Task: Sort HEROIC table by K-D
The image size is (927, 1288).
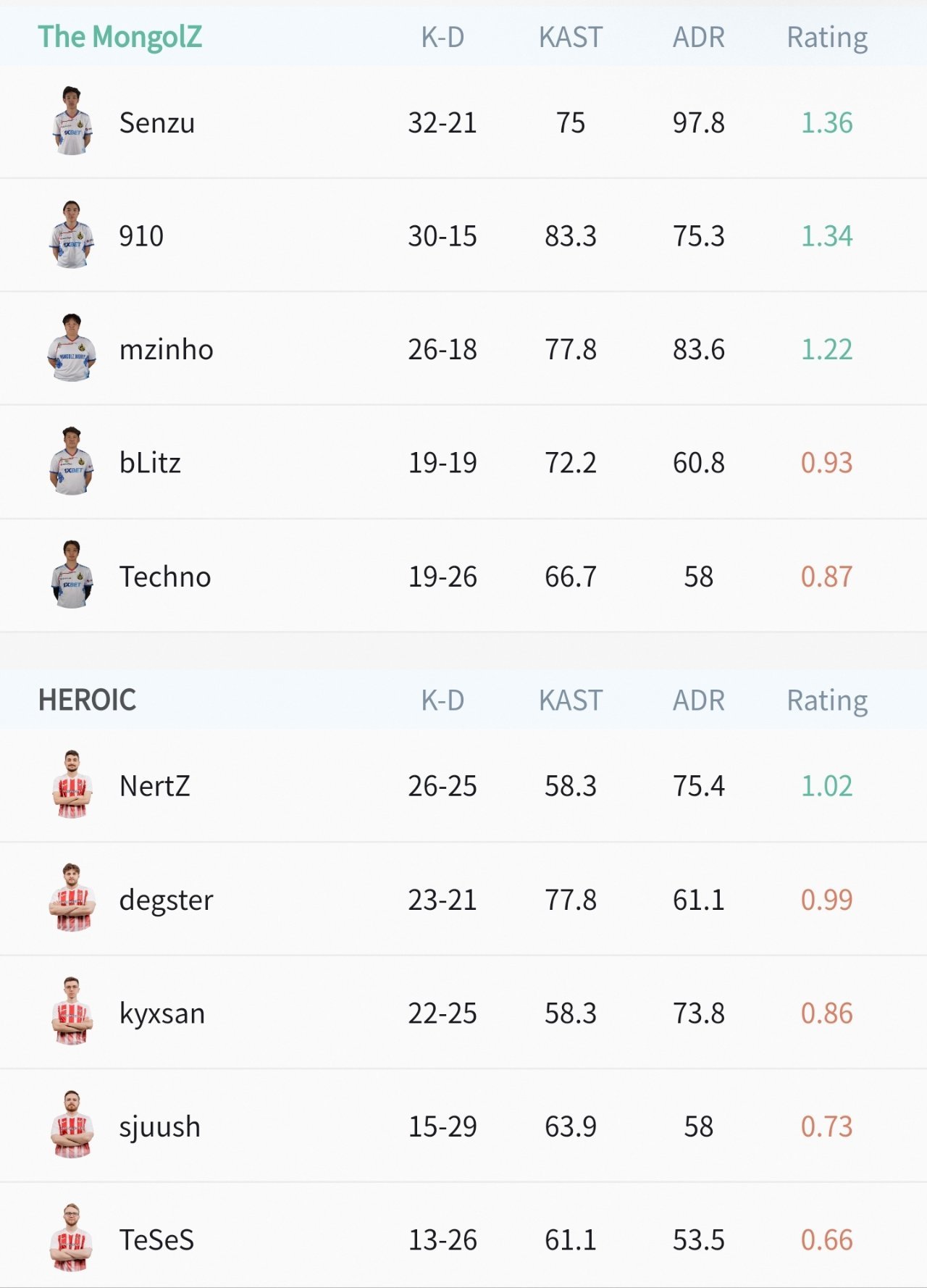Action: coord(442,701)
